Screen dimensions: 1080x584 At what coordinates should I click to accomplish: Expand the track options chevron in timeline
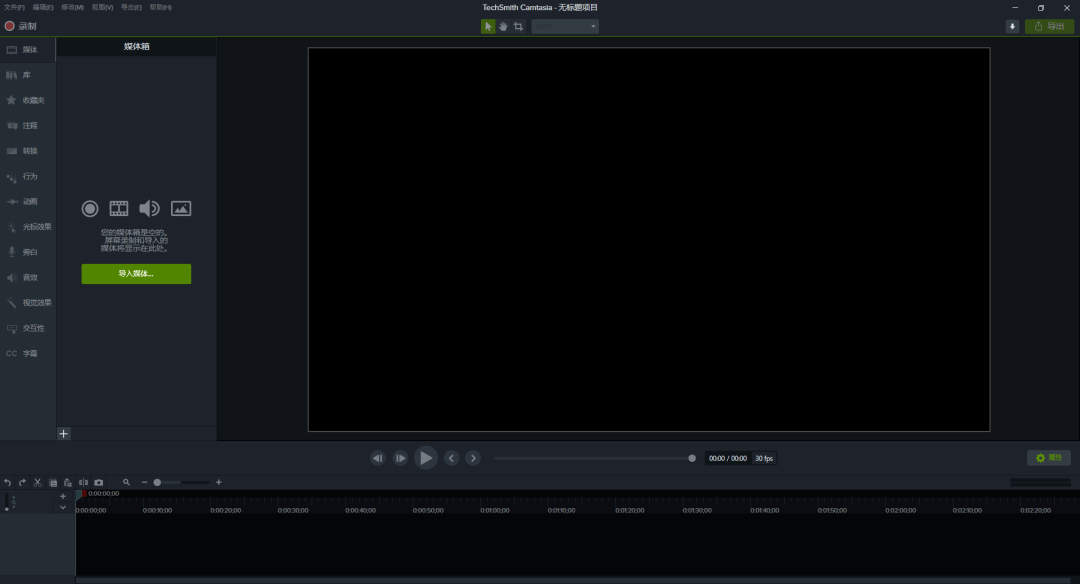click(x=63, y=508)
